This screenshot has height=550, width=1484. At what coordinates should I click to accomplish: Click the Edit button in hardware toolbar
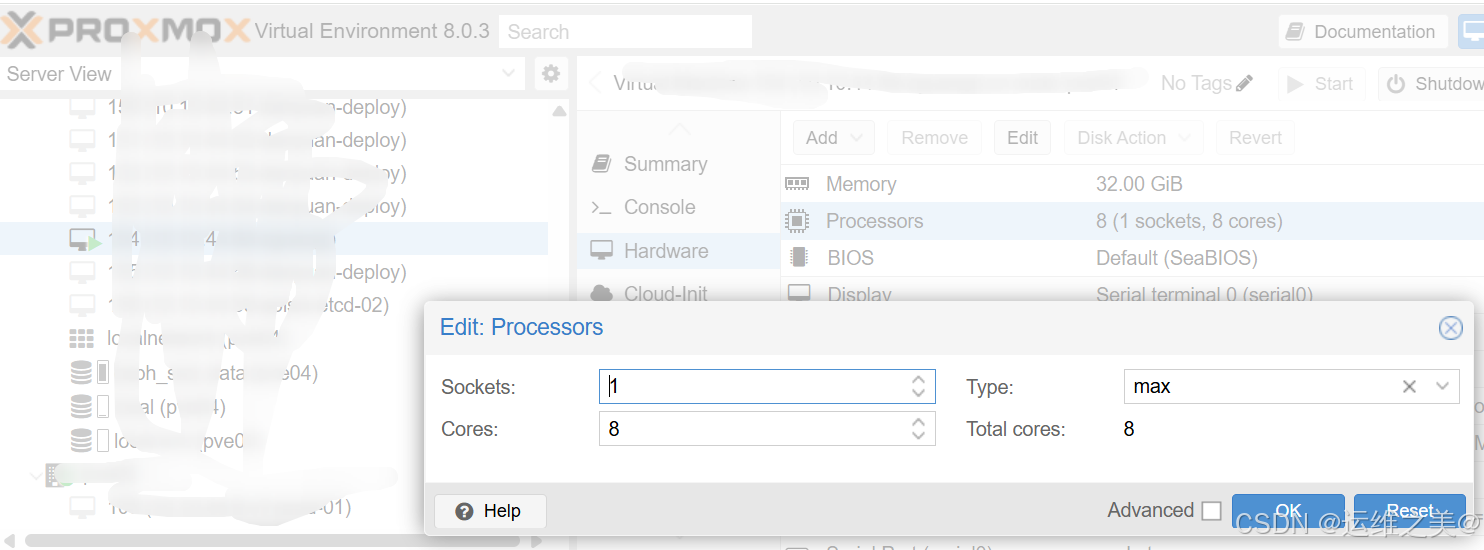coord(1022,138)
